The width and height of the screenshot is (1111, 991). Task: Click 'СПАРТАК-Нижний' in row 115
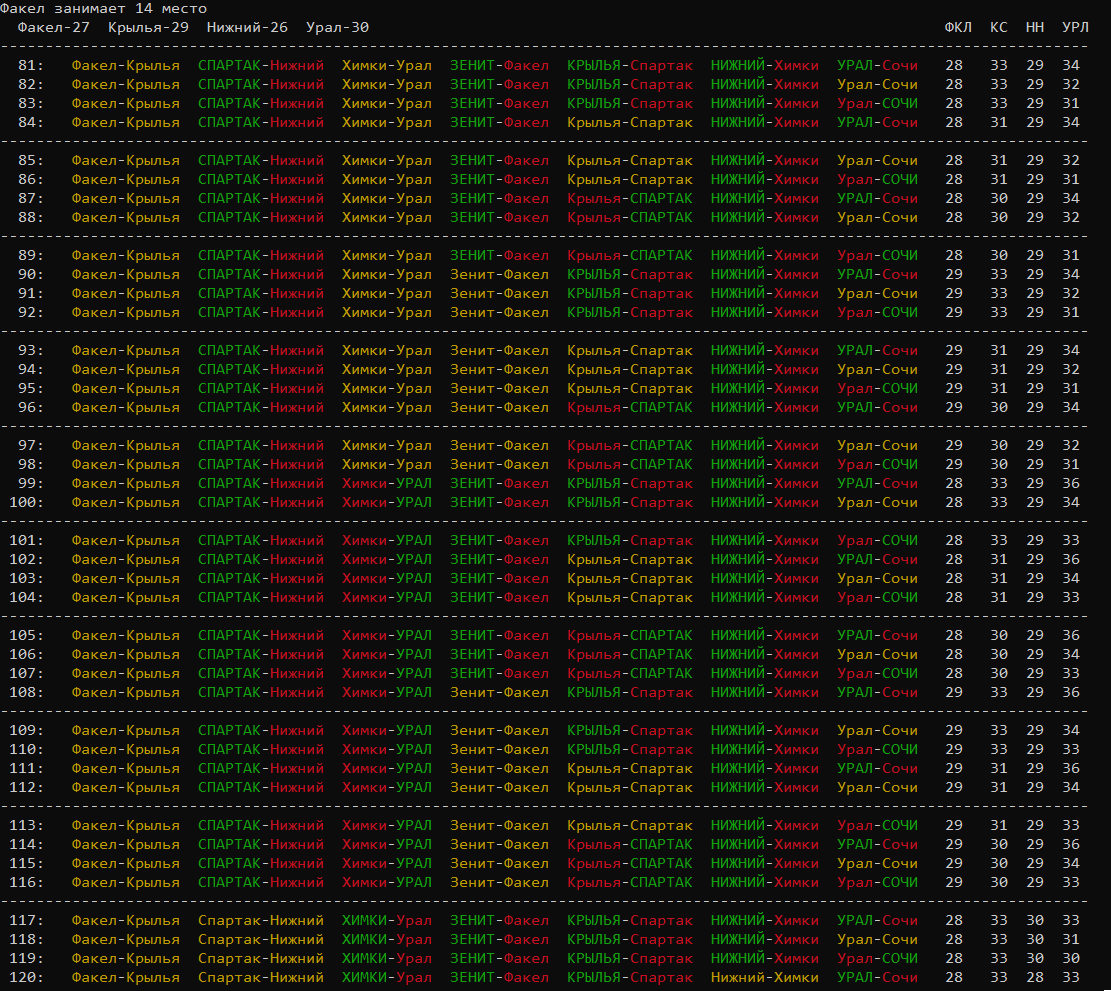(261, 864)
